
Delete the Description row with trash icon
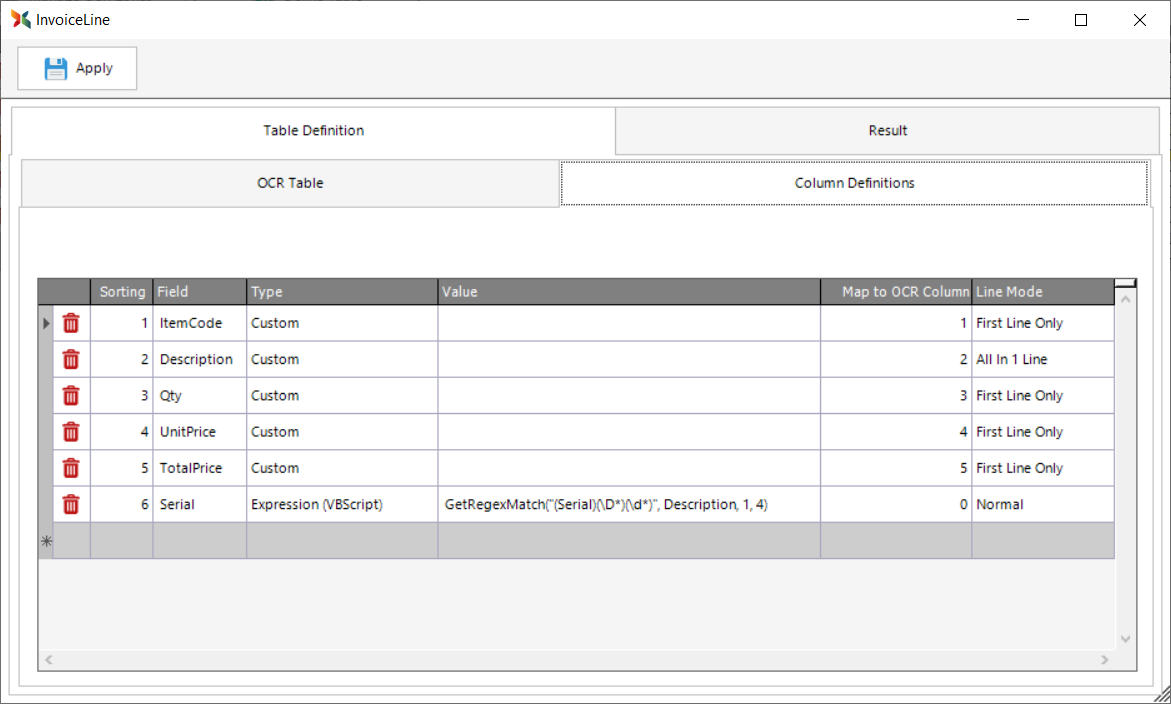click(x=71, y=359)
